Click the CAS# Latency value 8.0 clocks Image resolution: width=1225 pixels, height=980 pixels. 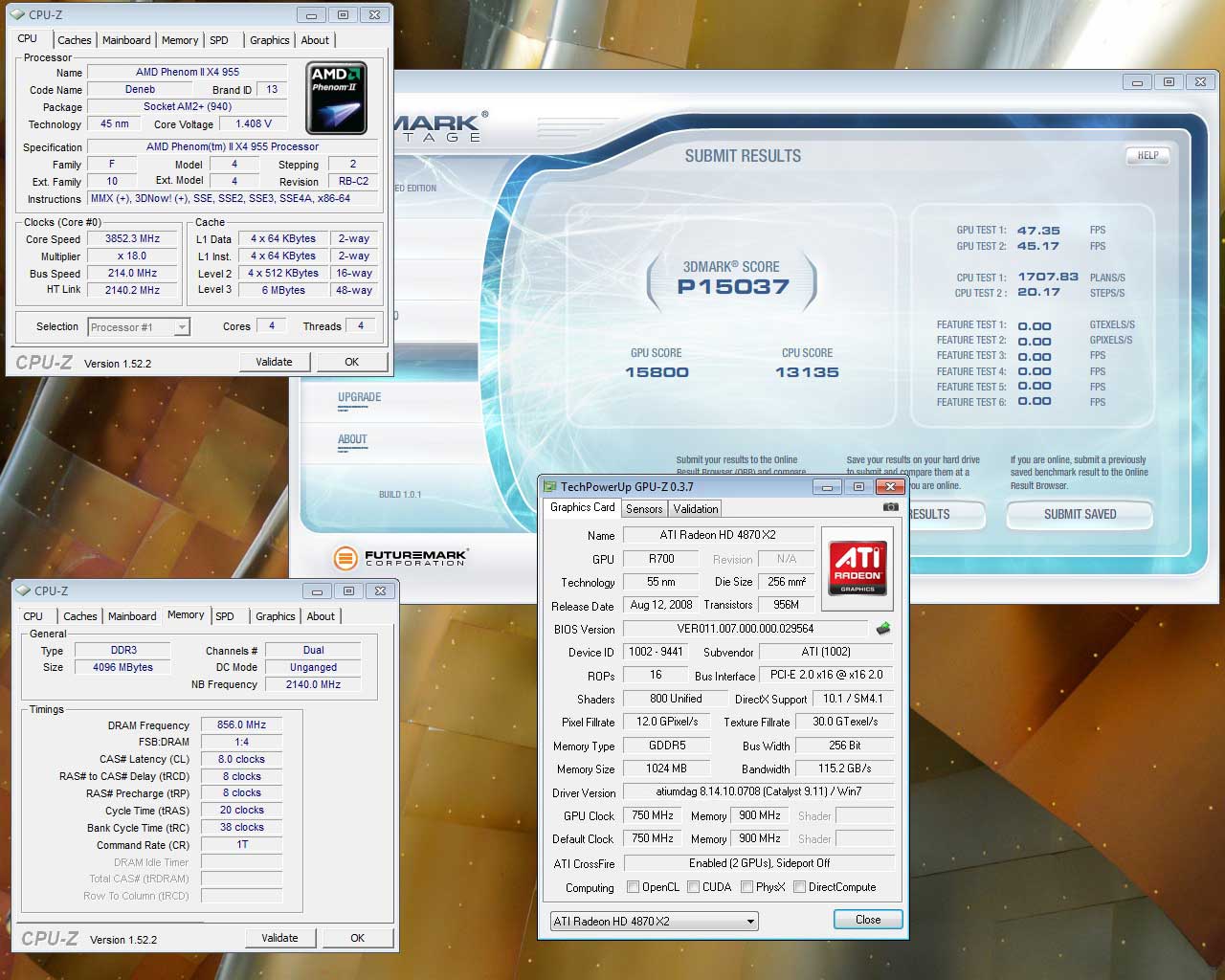(x=241, y=759)
